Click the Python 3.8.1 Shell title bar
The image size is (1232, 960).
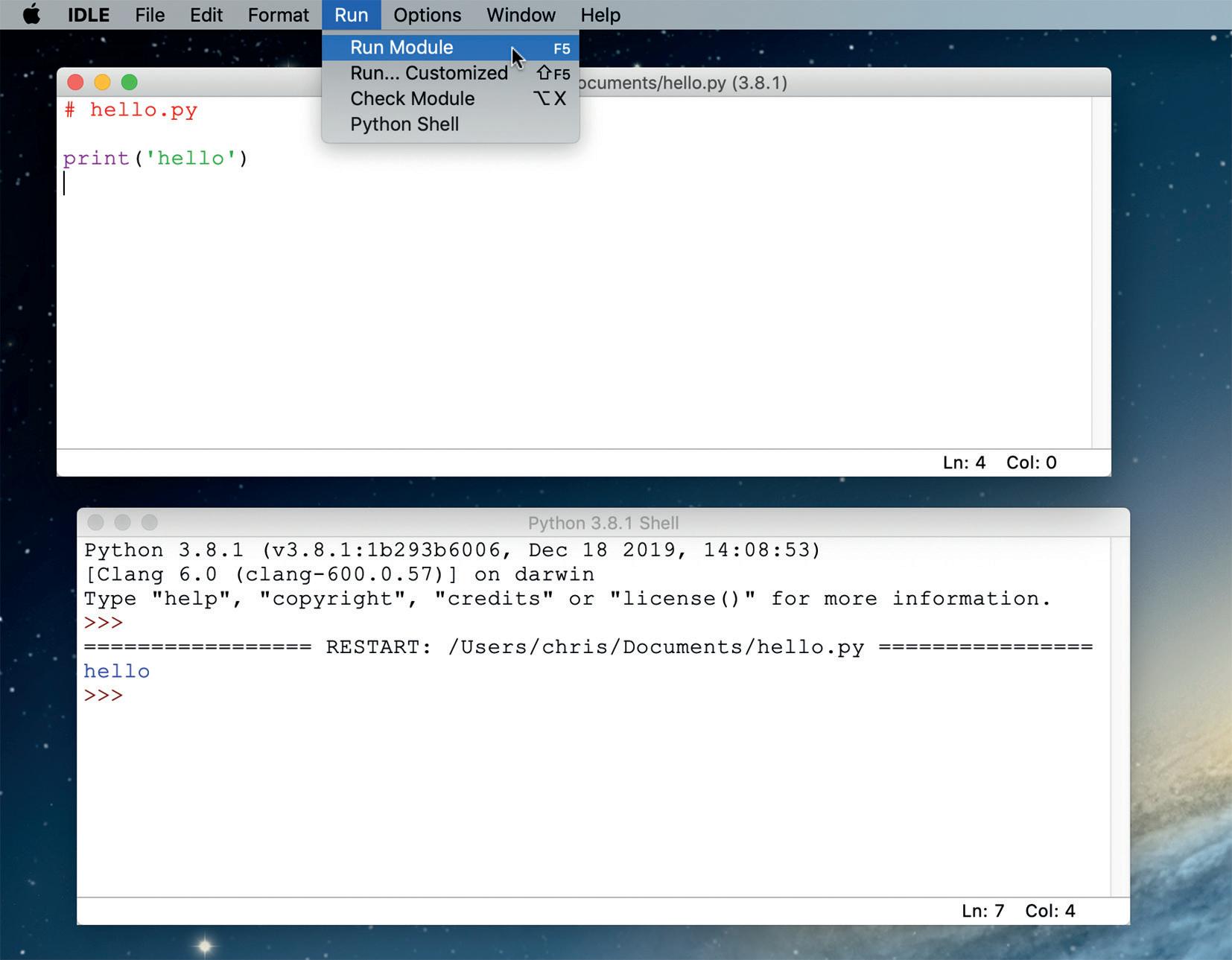603,523
